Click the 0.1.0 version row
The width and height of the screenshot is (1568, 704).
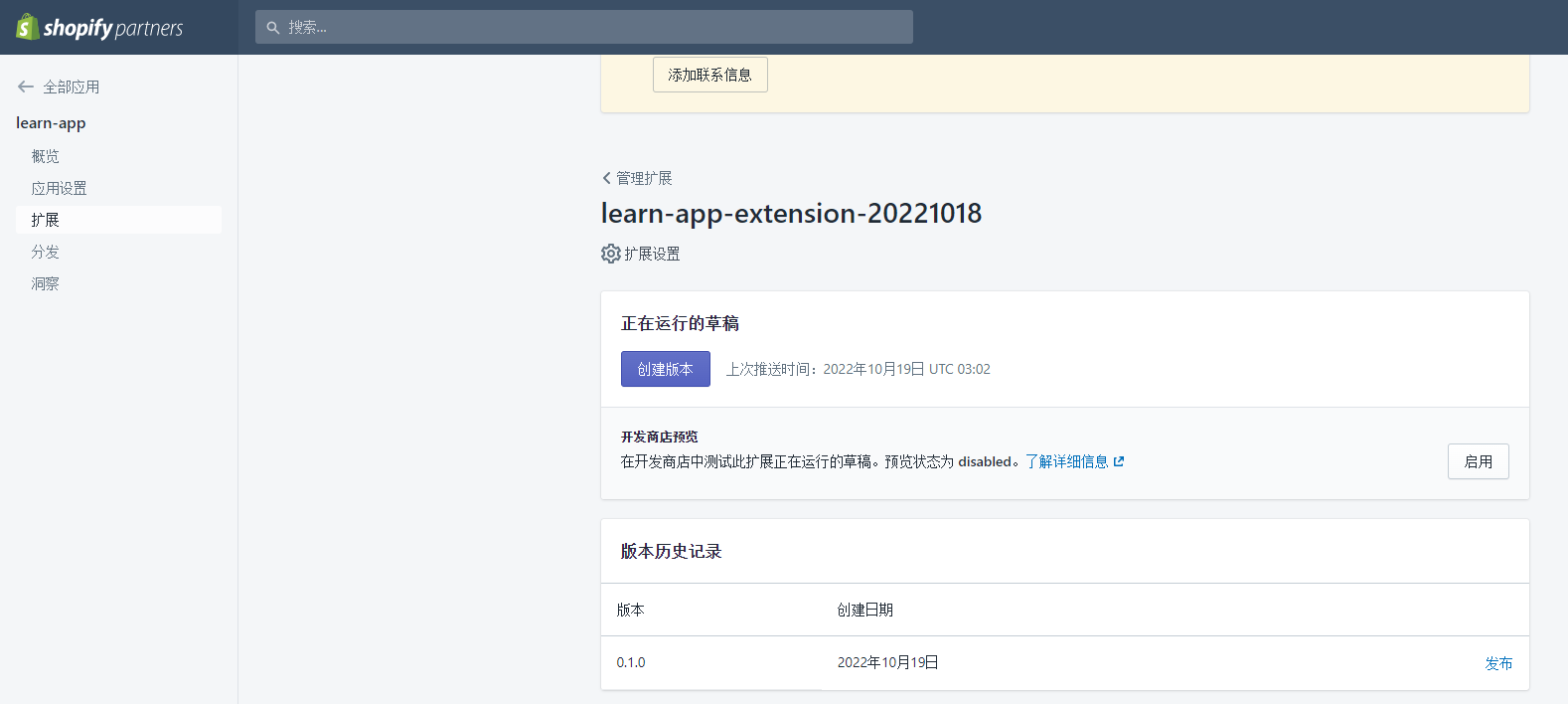click(x=631, y=662)
